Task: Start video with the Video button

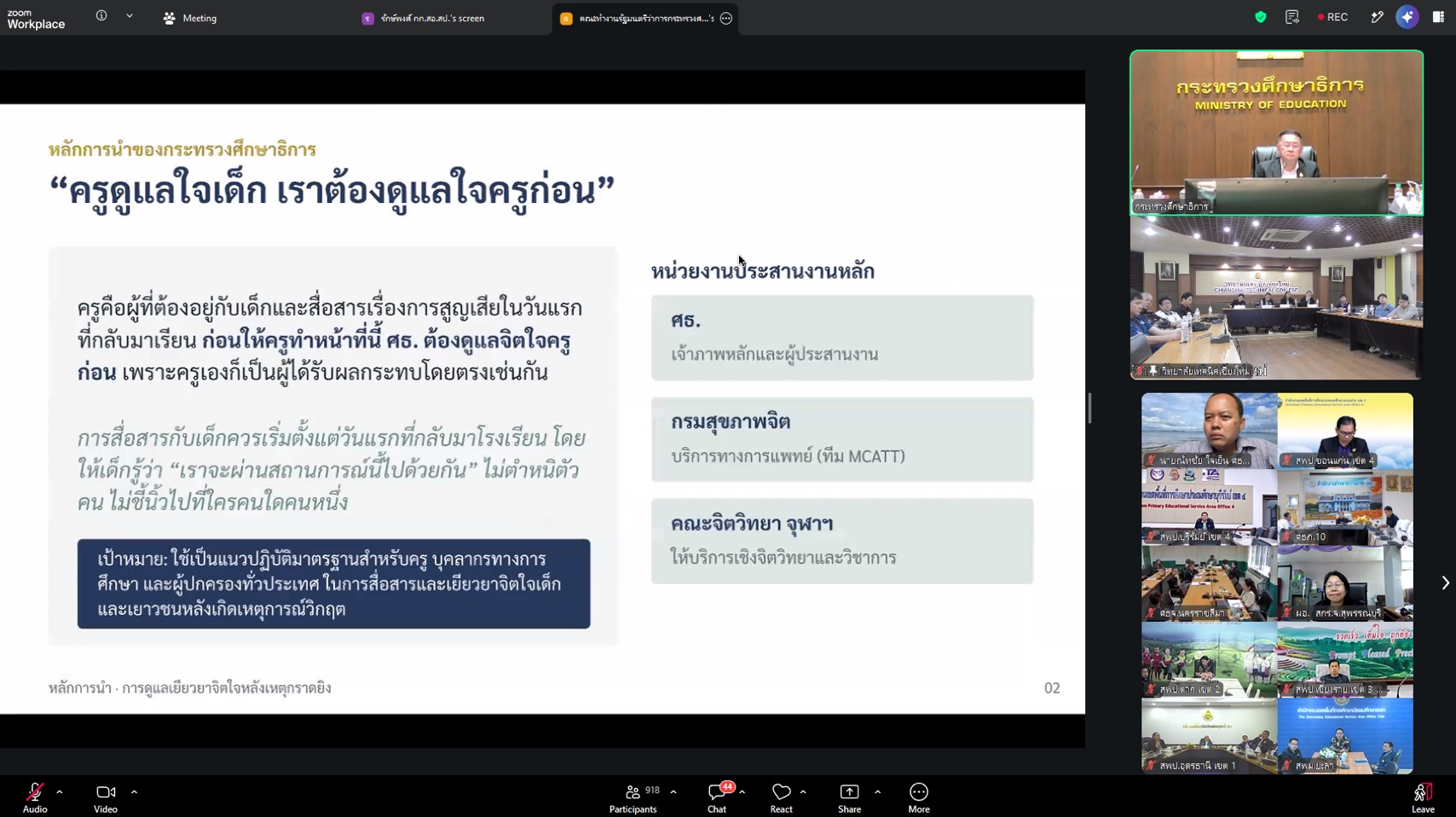Action: coord(106,797)
